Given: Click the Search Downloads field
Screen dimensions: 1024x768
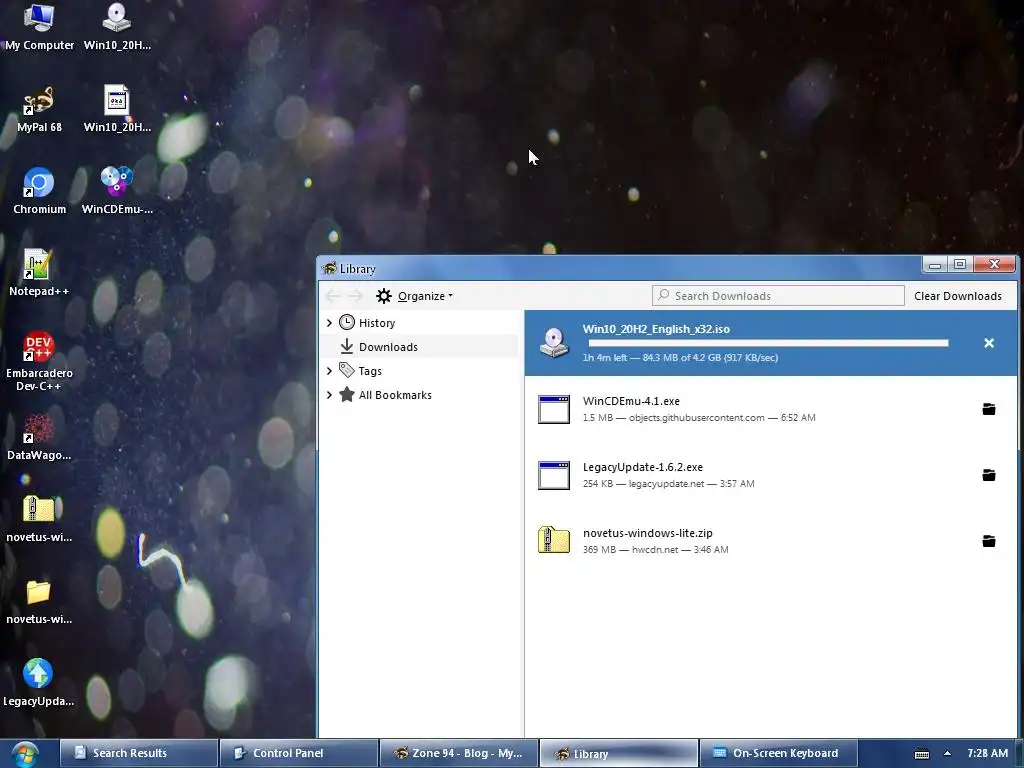Looking at the screenshot, I should [778, 296].
